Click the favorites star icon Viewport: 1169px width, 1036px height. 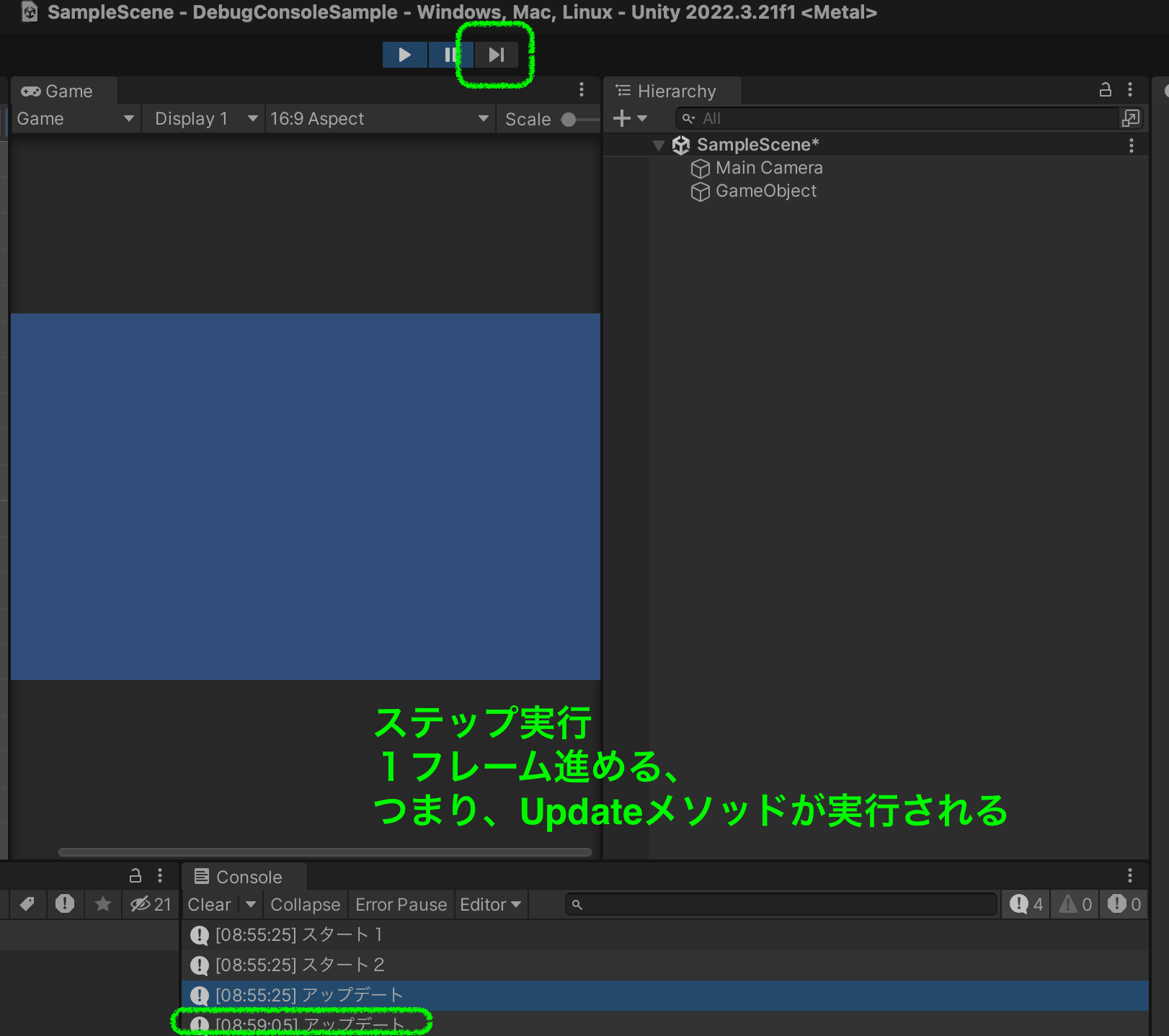pyautogui.click(x=102, y=903)
